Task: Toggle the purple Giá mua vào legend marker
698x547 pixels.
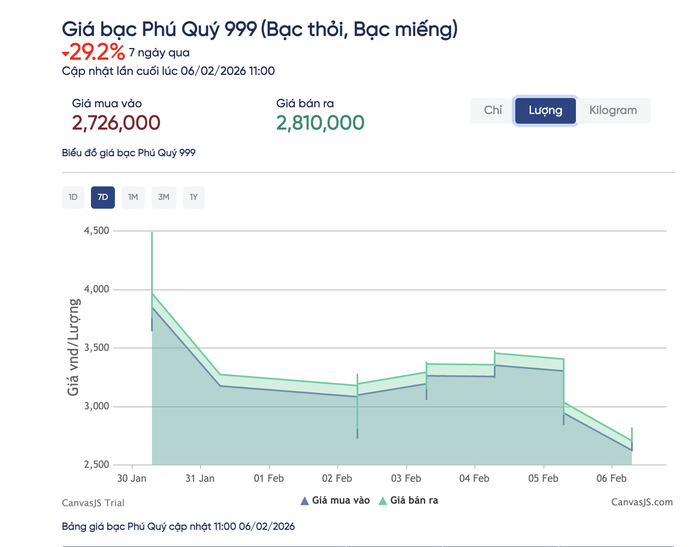Action: point(304,501)
